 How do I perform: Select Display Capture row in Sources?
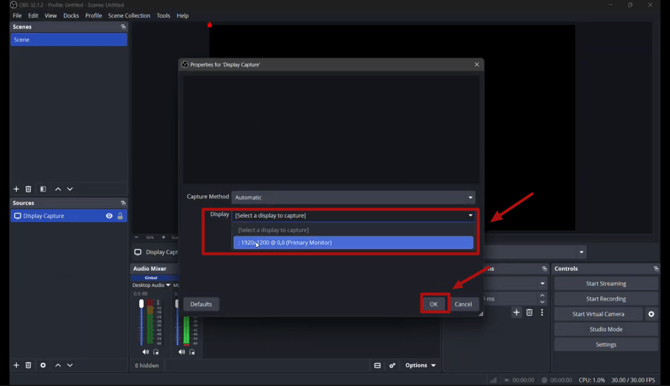click(x=69, y=216)
